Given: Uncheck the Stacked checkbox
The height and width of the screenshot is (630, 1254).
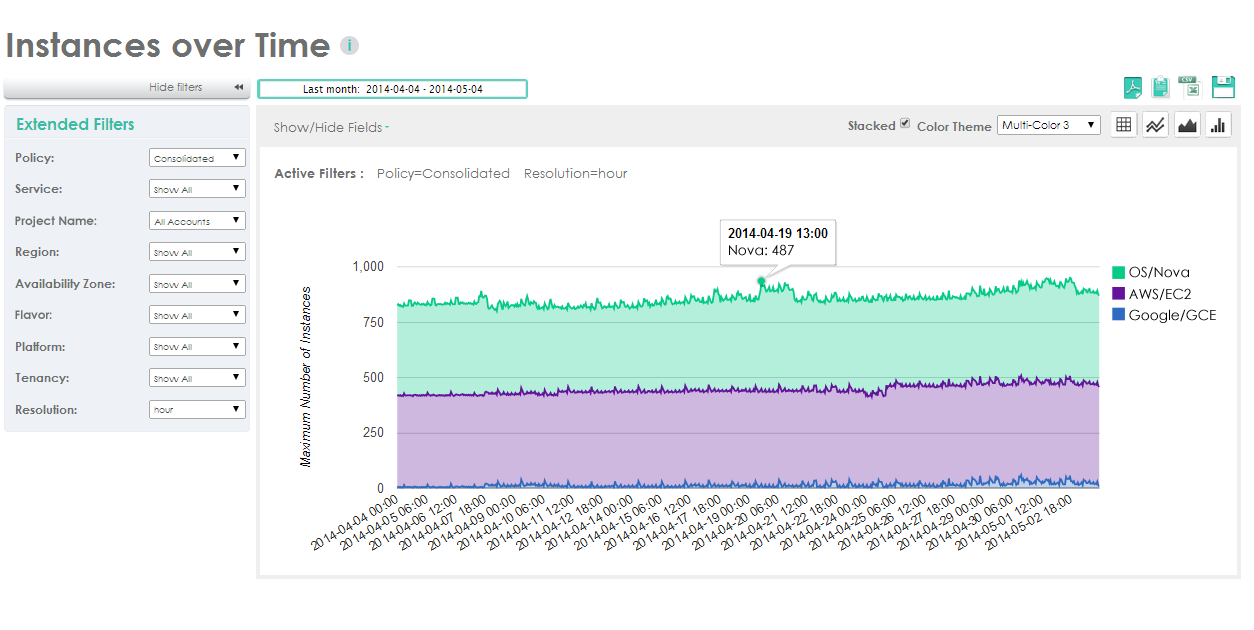Looking at the screenshot, I should tap(905, 124).
